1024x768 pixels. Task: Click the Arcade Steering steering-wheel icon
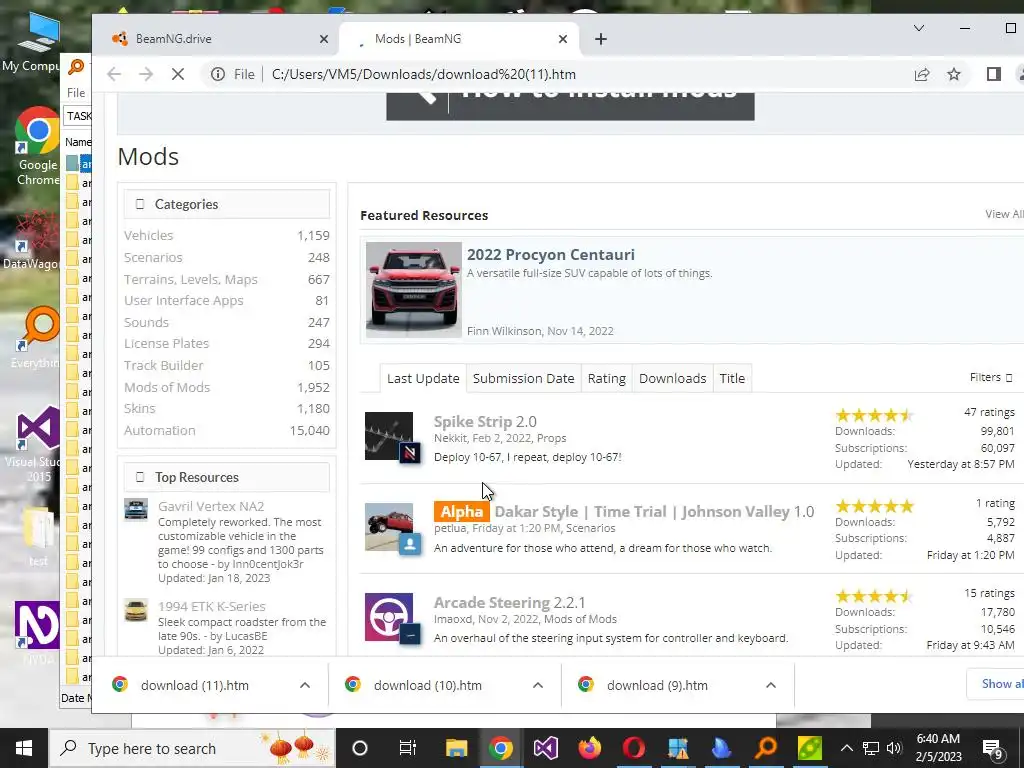(389, 616)
